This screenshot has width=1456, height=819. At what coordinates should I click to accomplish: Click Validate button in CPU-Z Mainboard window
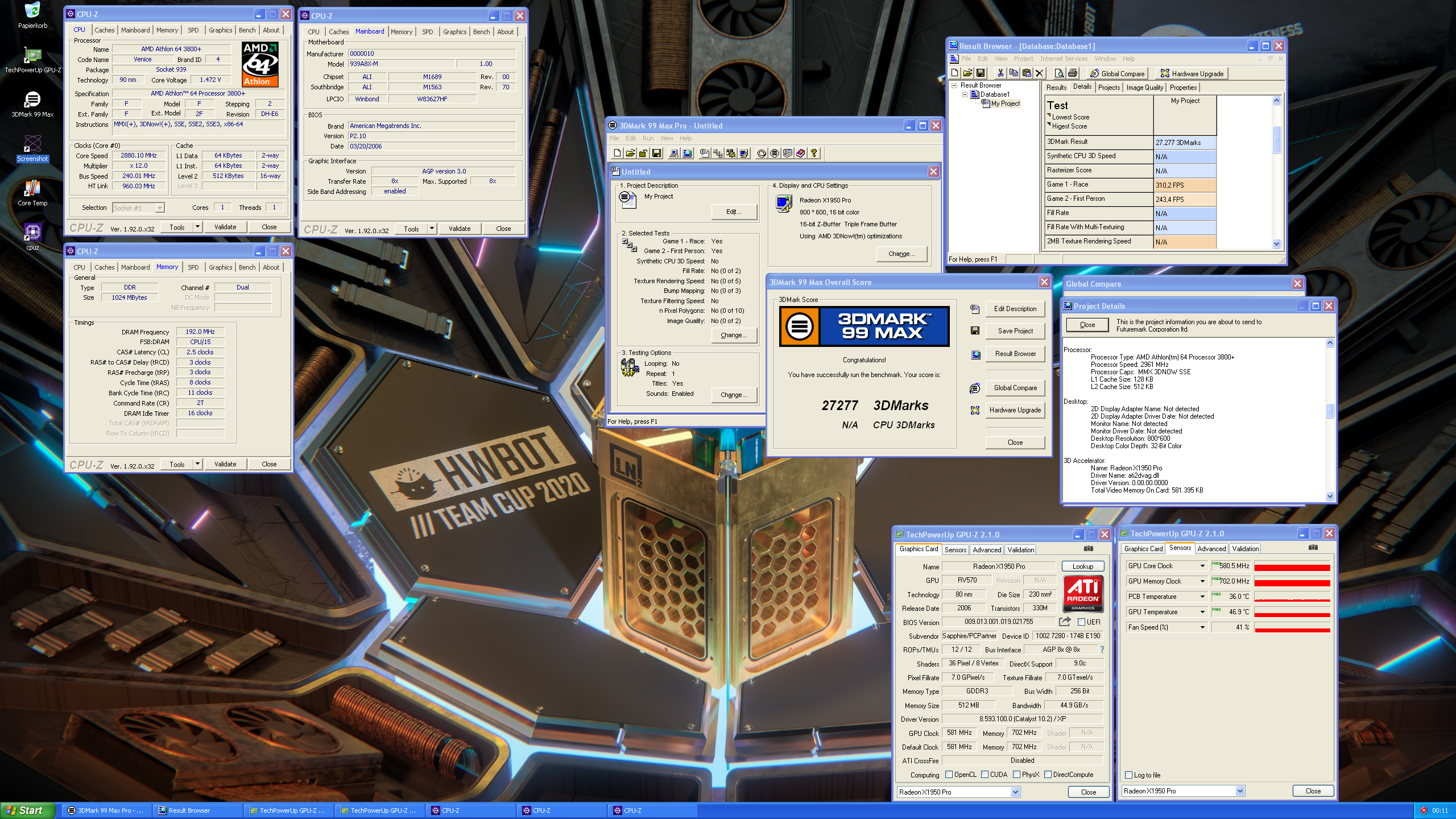click(x=460, y=229)
